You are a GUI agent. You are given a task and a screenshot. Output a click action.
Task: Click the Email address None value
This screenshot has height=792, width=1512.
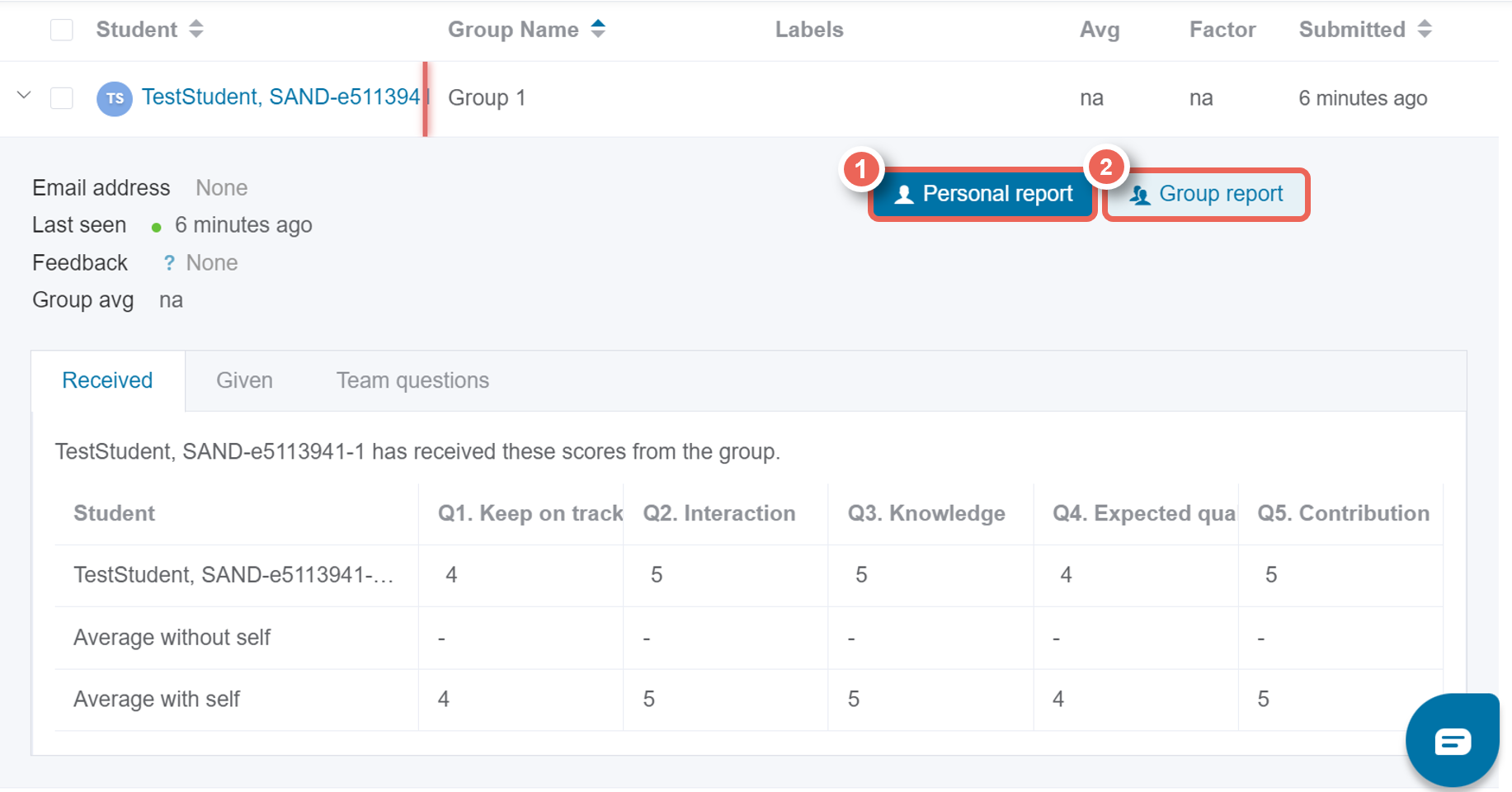pyautogui.click(x=222, y=188)
